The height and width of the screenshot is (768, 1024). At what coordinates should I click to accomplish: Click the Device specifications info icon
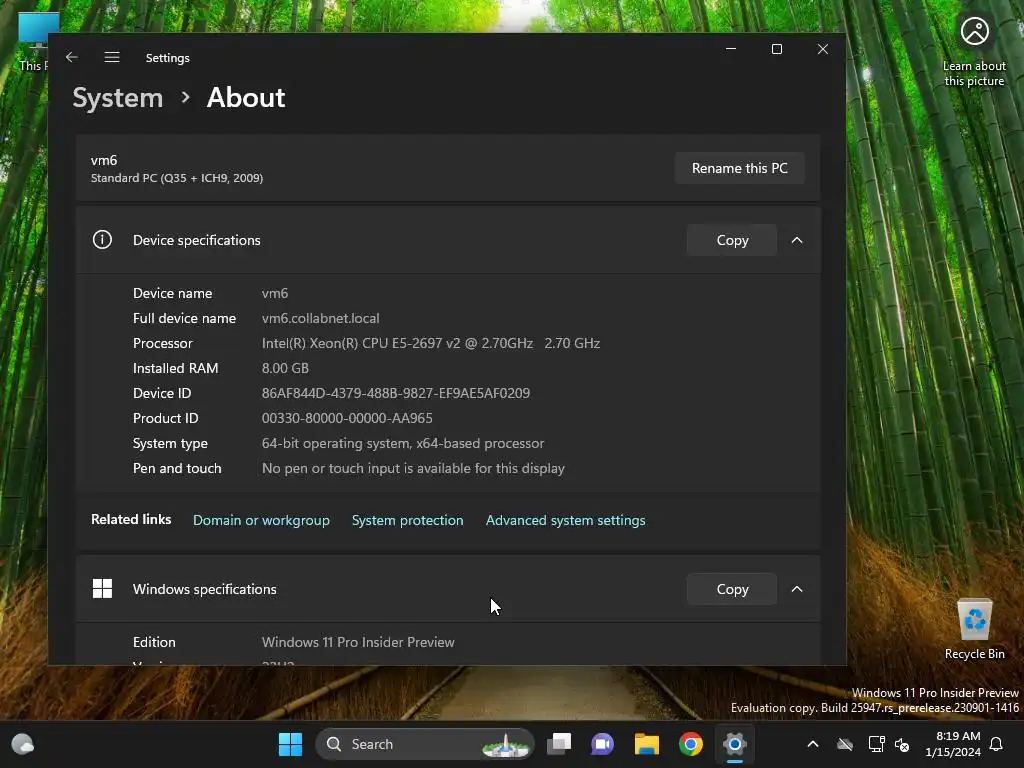click(x=103, y=240)
